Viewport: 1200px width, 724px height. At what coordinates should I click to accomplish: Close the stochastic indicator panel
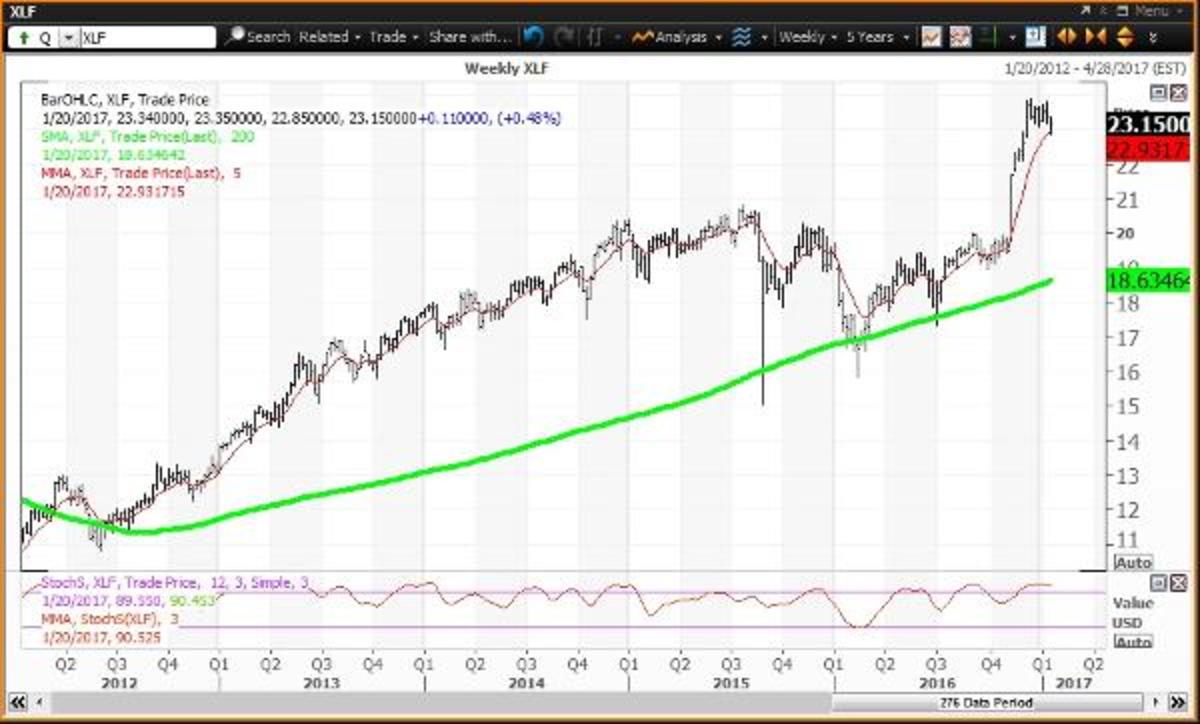coord(1176,582)
